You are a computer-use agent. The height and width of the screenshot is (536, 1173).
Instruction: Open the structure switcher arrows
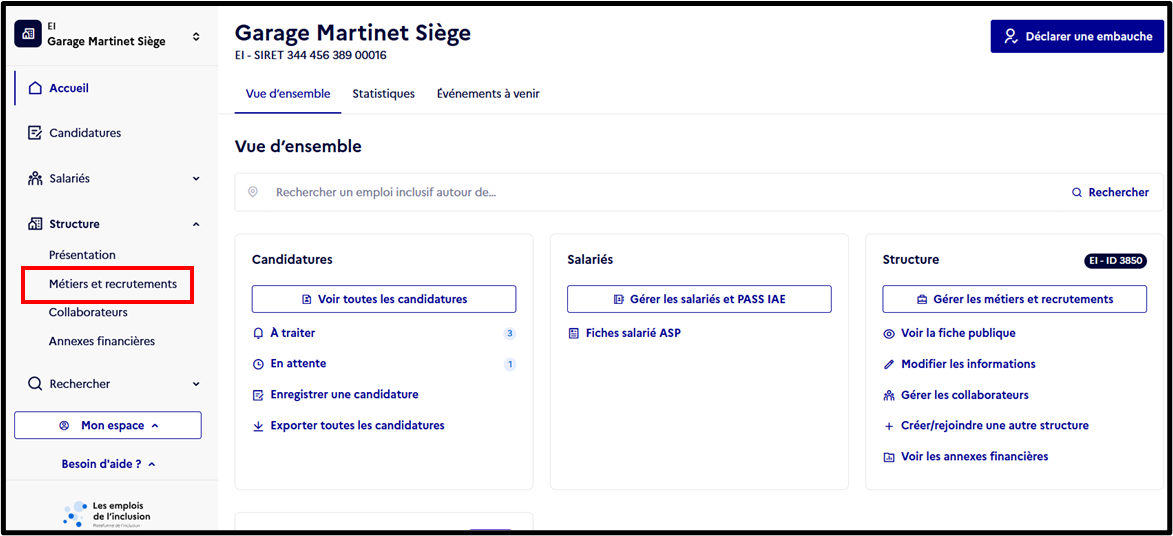[196, 35]
